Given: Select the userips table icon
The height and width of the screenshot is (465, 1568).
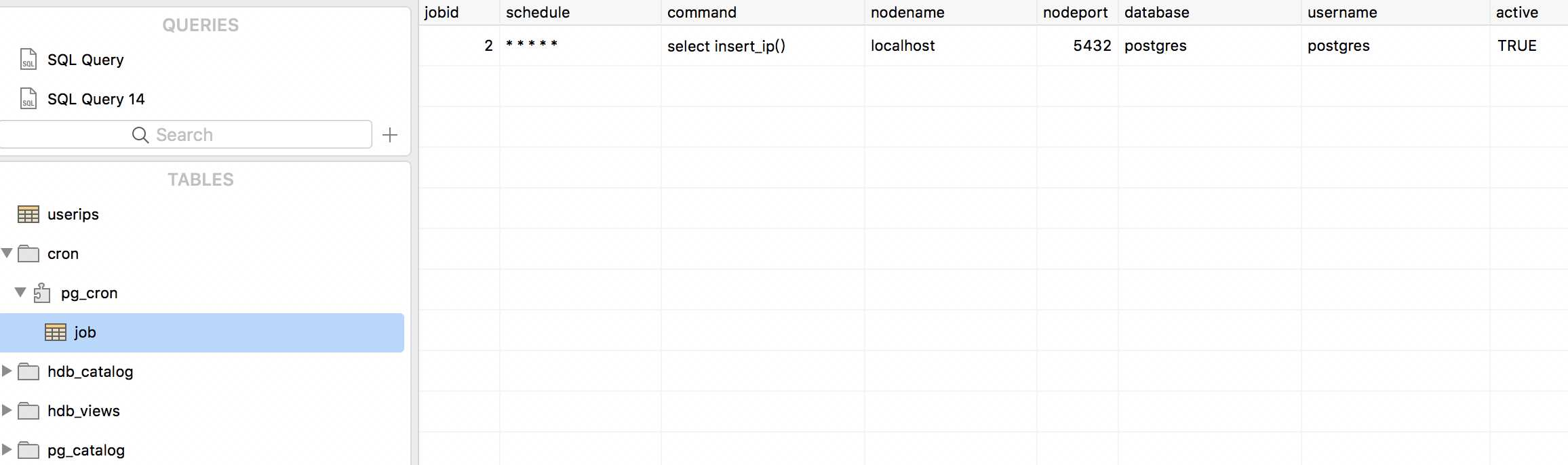Looking at the screenshot, I should [x=28, y=215].
